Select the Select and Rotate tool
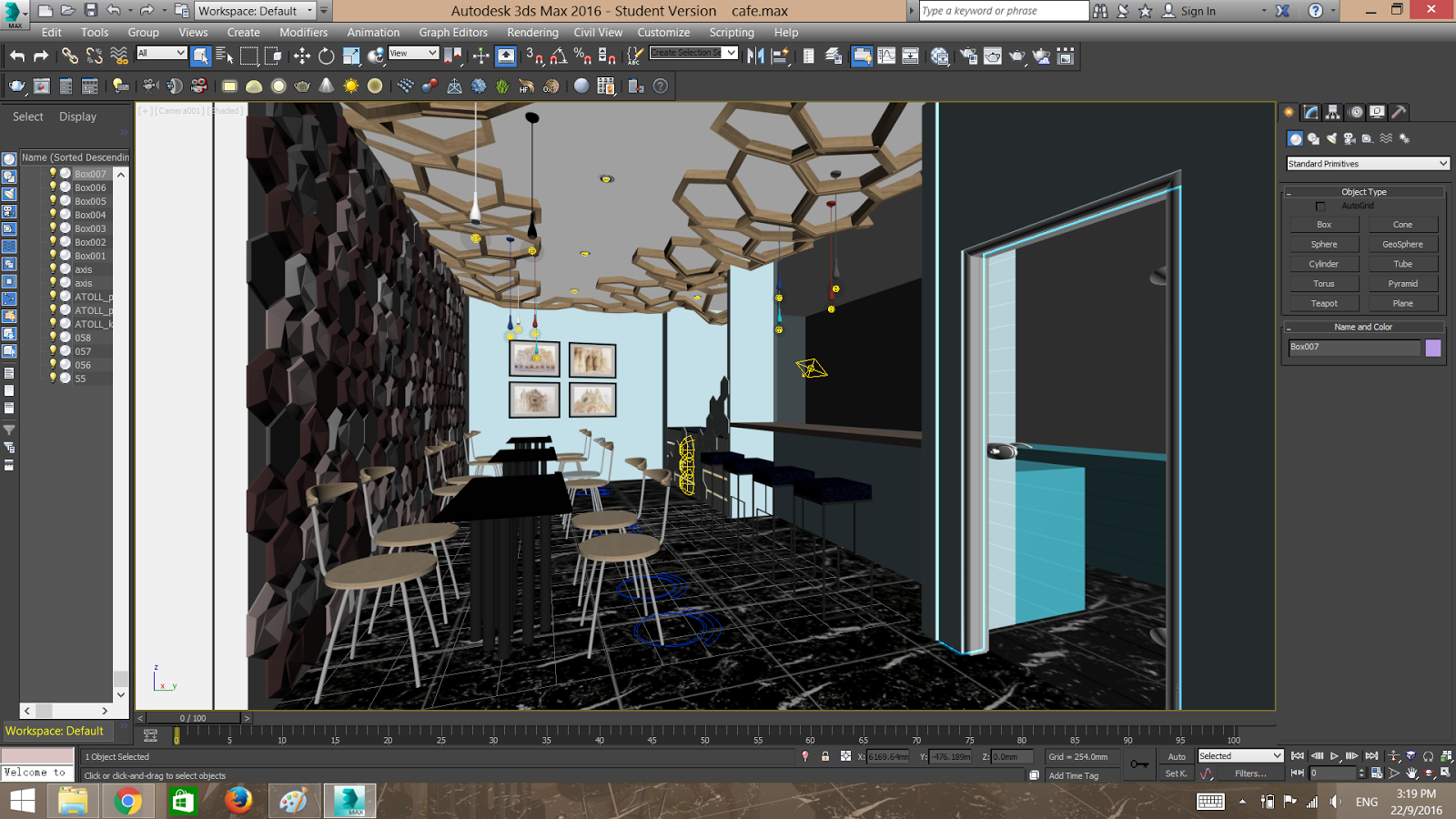The width and height of the screenshot is (1456, 819). [x=325, y=56]
